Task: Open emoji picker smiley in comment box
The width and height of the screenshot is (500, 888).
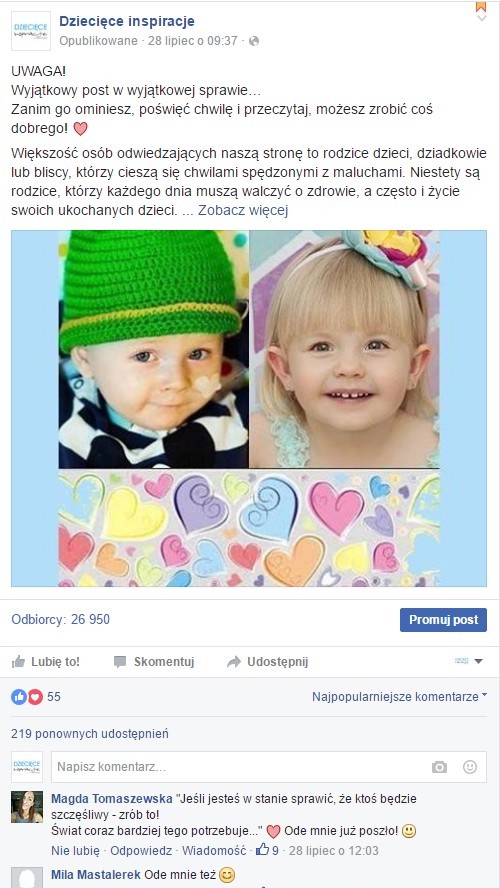Action: point(469,767)
